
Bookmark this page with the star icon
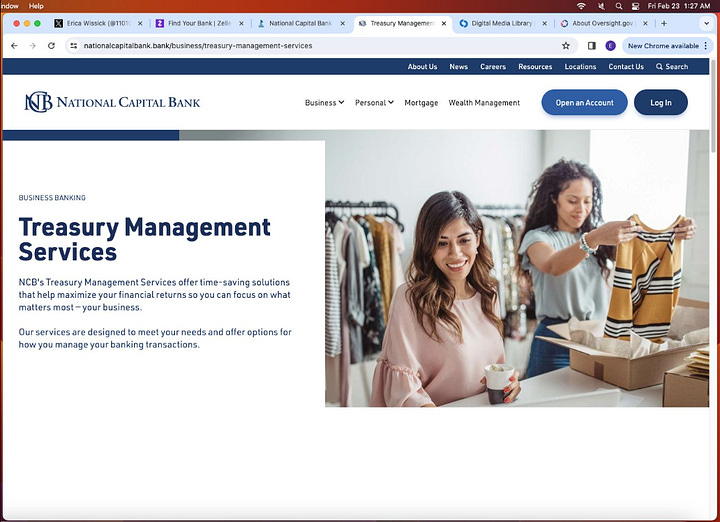(x=566, y=46)
